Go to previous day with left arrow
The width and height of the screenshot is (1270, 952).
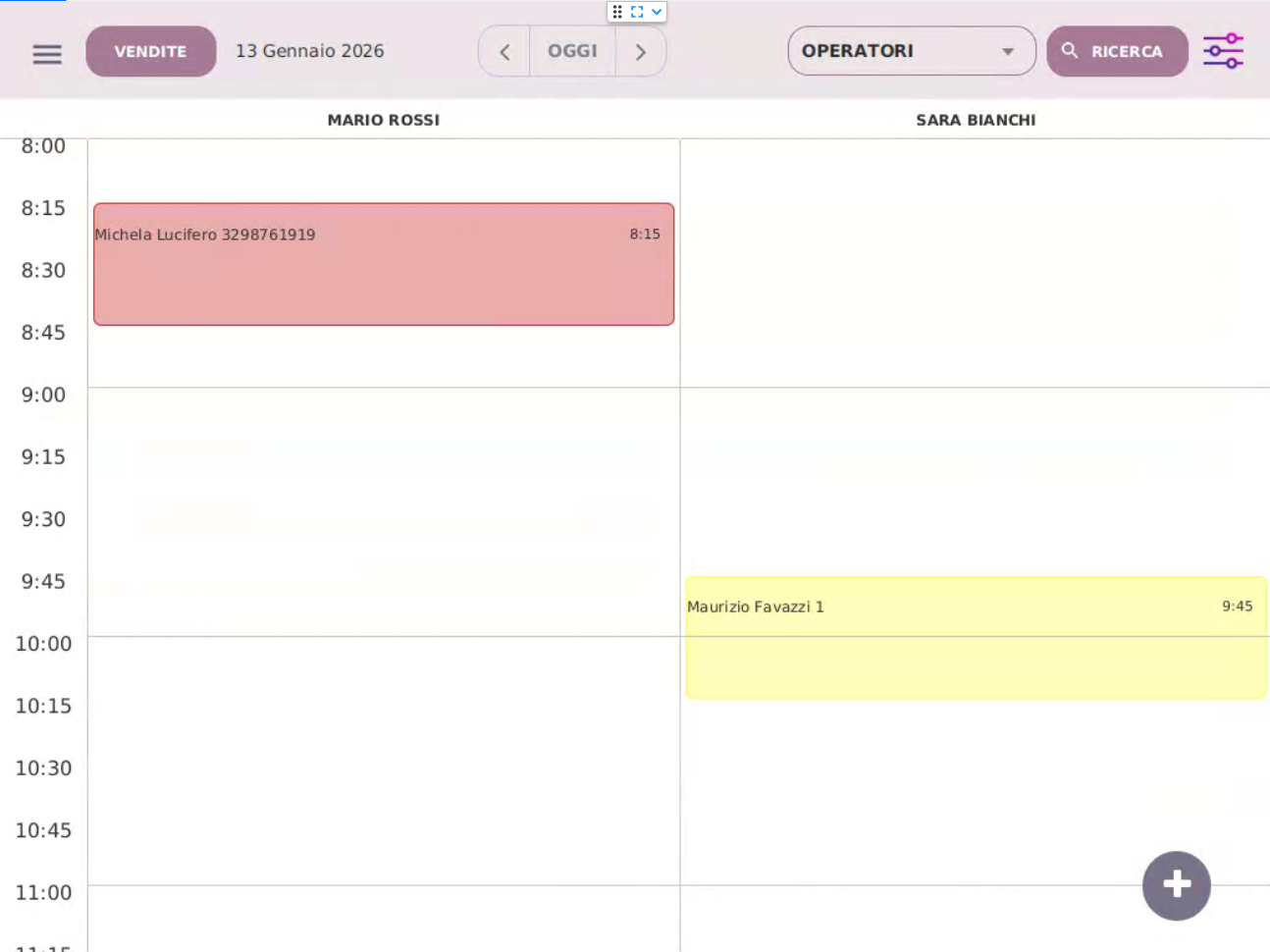click(504, 52)
